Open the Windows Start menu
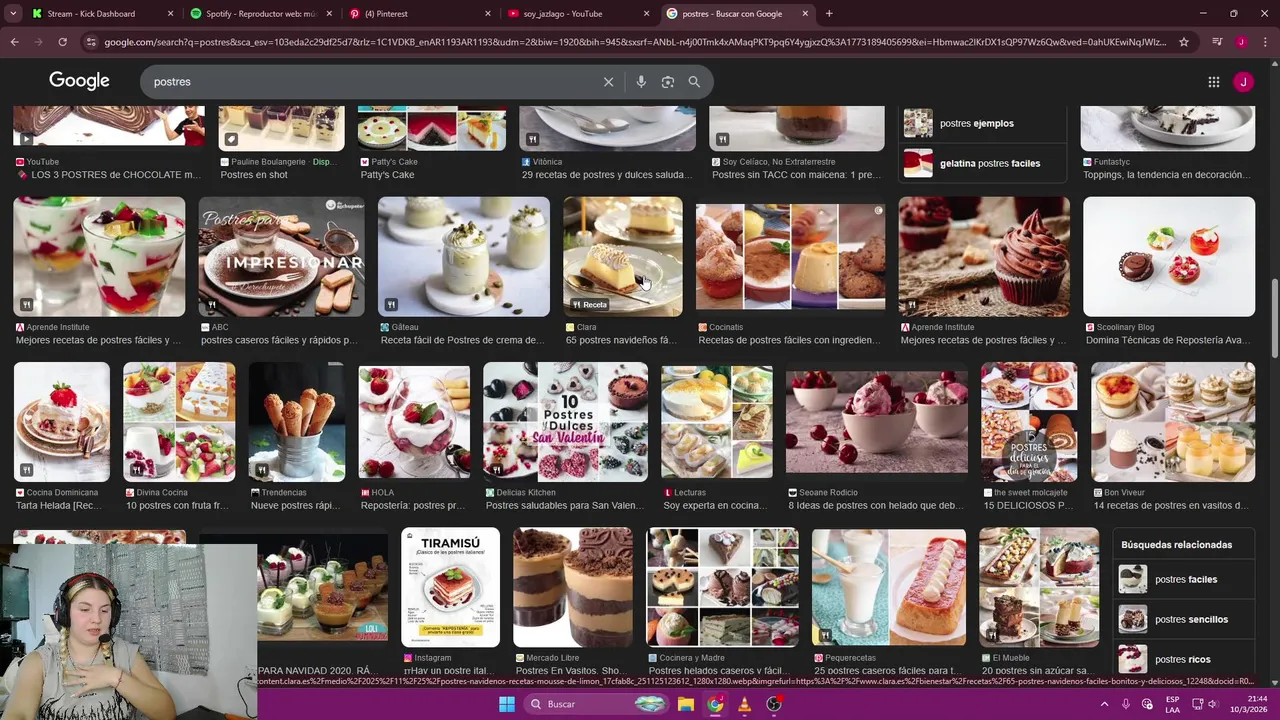This screenshot has width=1280, height=720. [x=507, y=704]
